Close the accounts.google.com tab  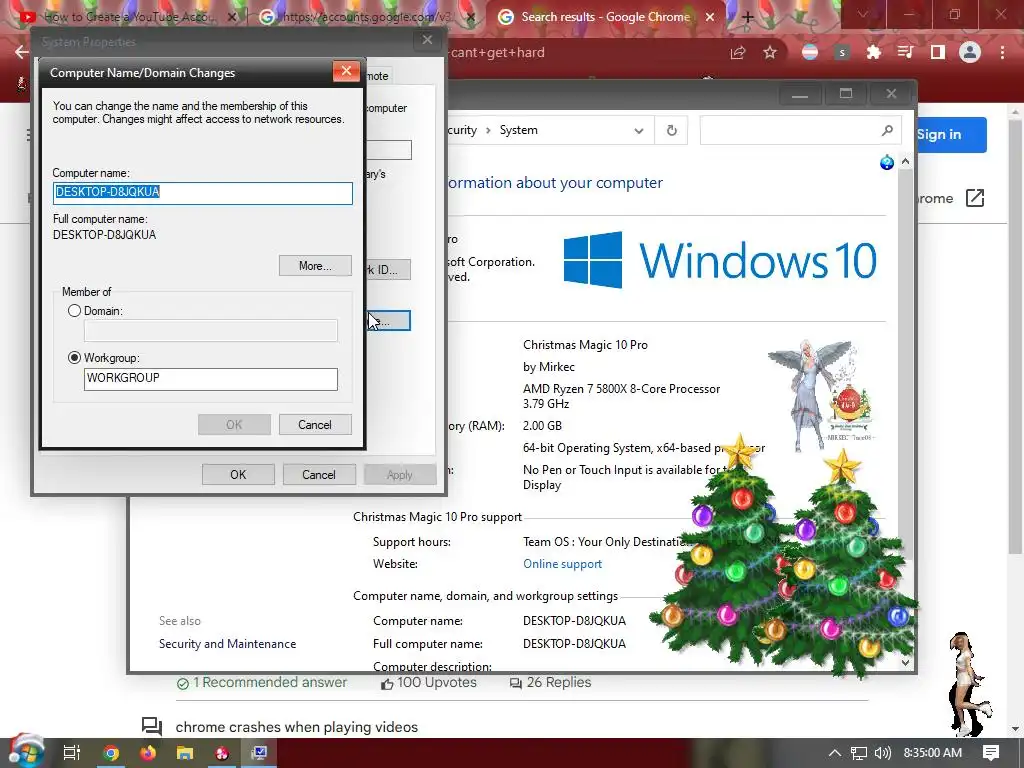pos(471,17)
